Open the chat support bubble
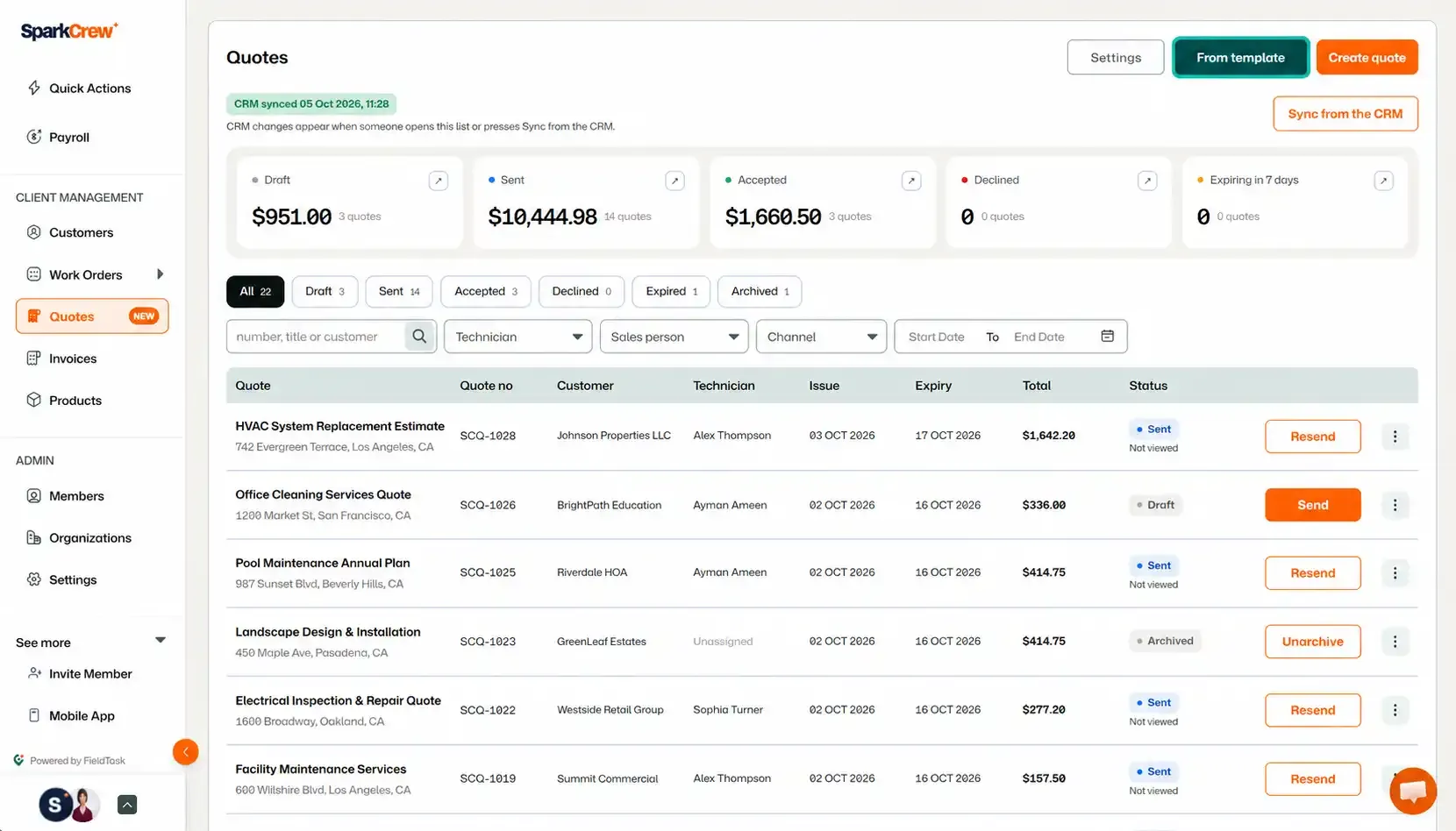 click(x=1413, y=791)
